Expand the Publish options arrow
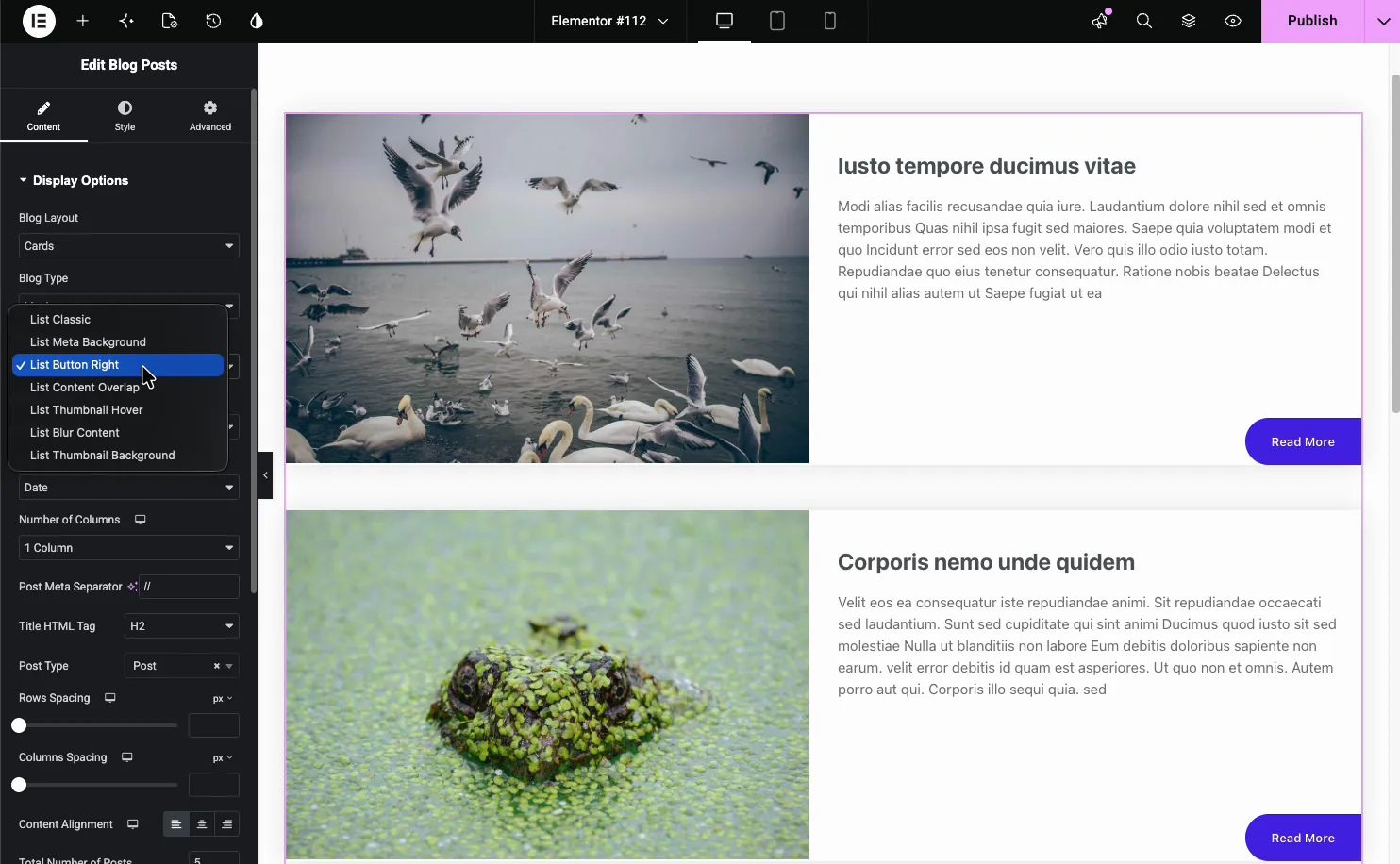 [1383, 21]
